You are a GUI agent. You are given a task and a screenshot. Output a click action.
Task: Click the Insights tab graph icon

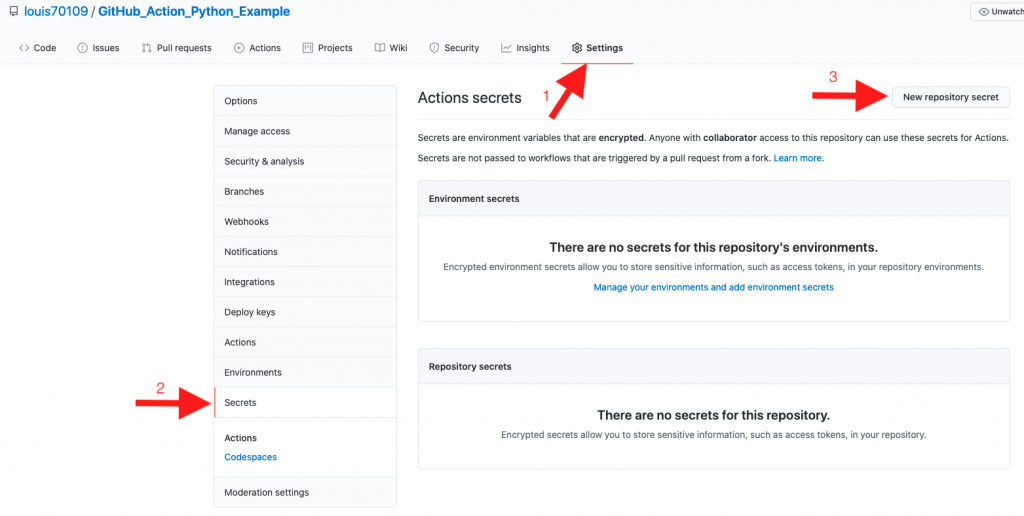point(506,48)
